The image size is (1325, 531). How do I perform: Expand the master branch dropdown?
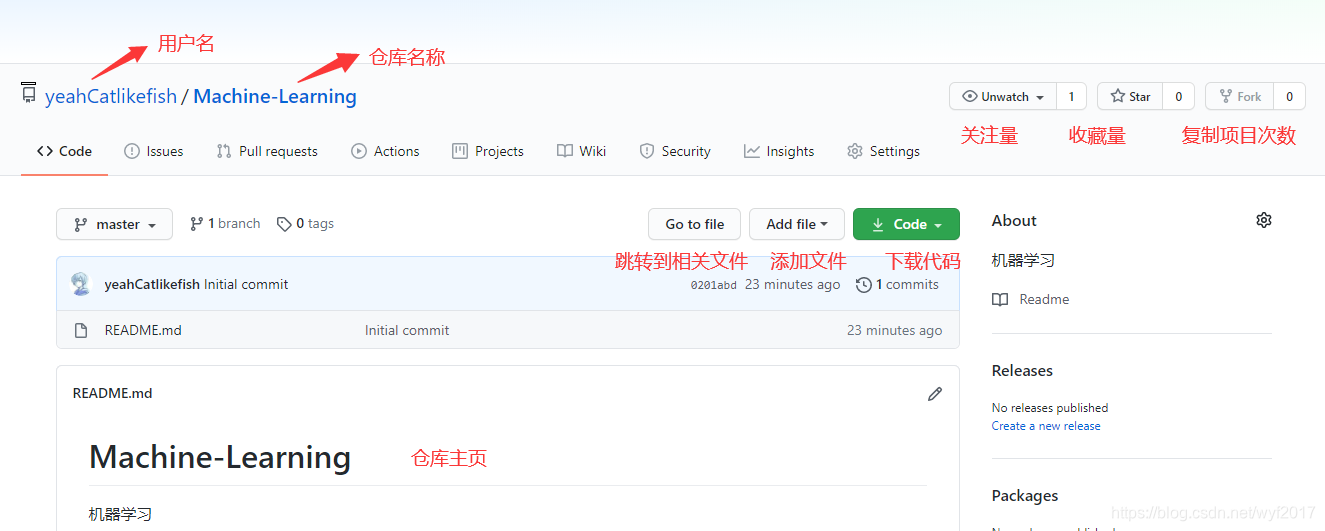(x=114, y=224)
